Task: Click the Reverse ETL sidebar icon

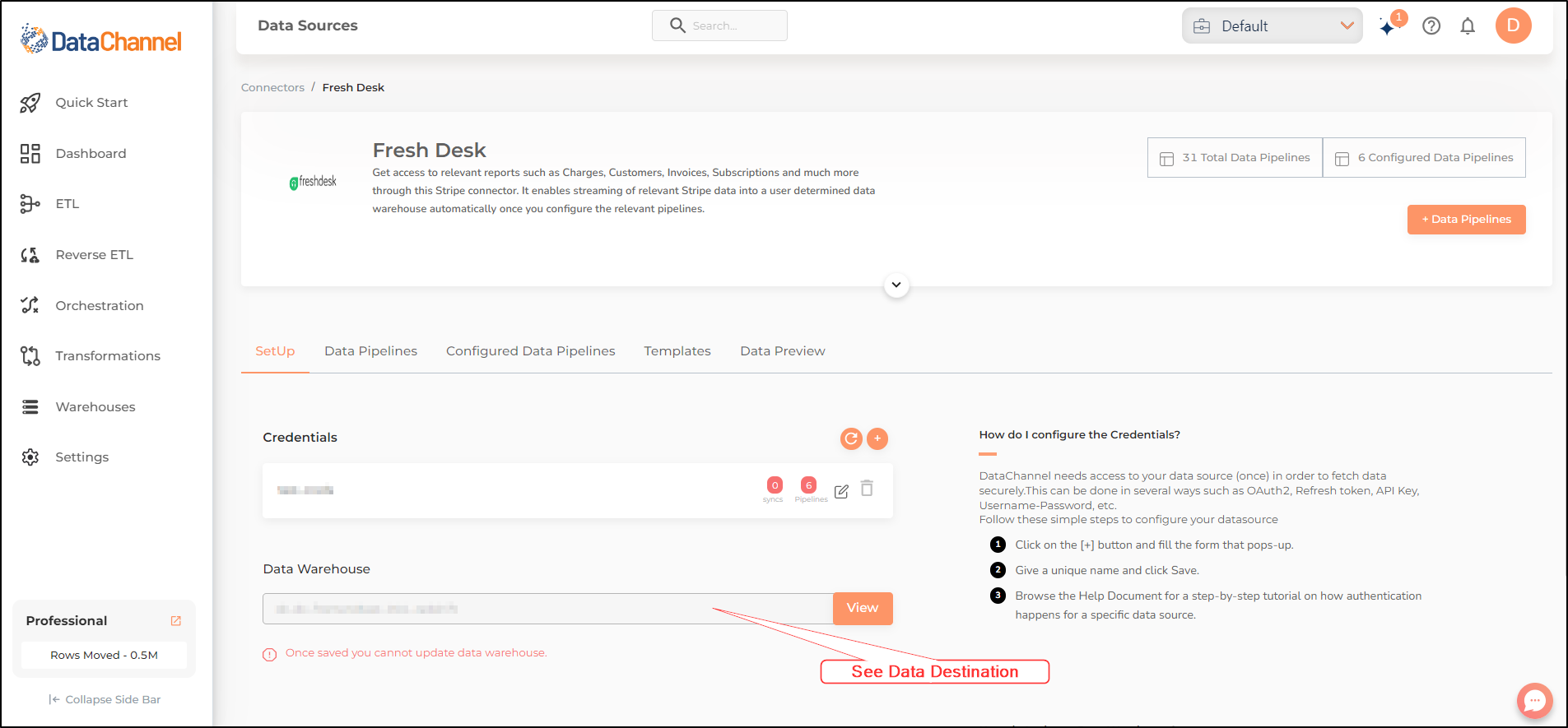Action: (x=30, y=255)
